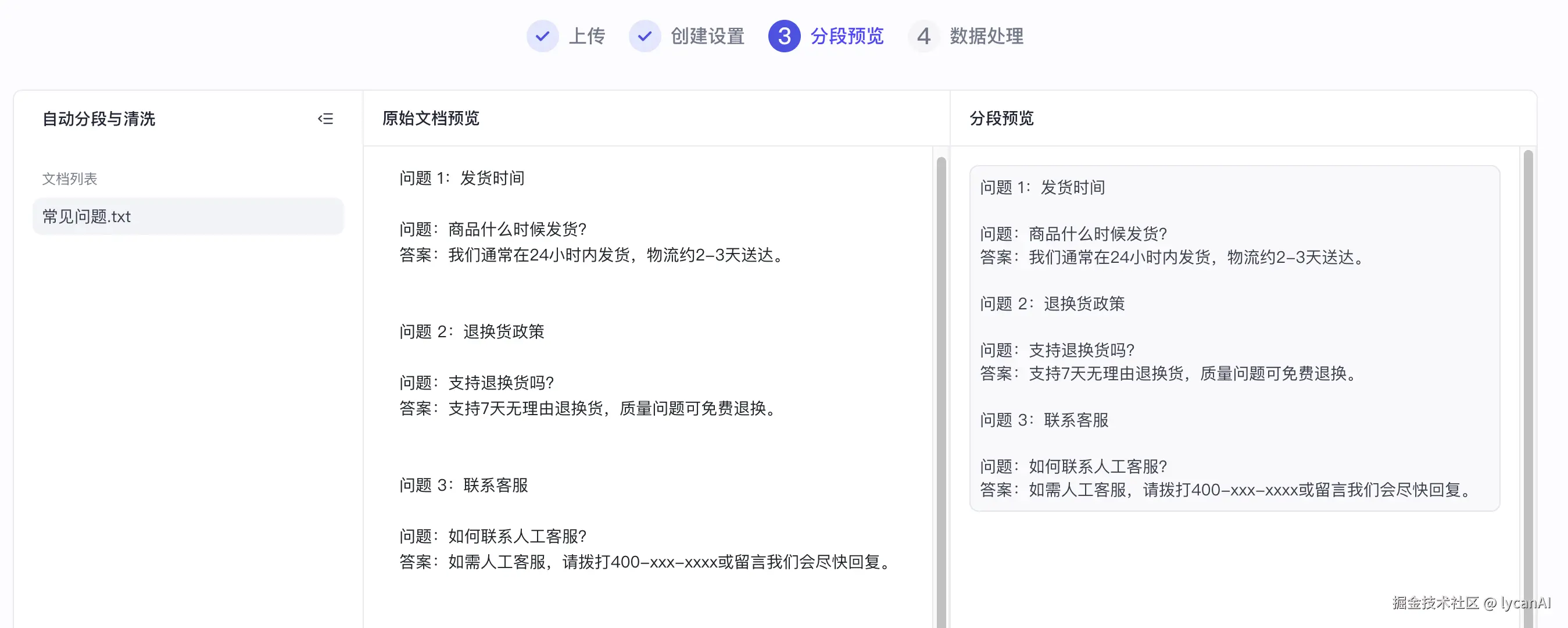Click the 自动分段与清洗 heading
This screenshot has width=1568, height=628.
(99, 119)
